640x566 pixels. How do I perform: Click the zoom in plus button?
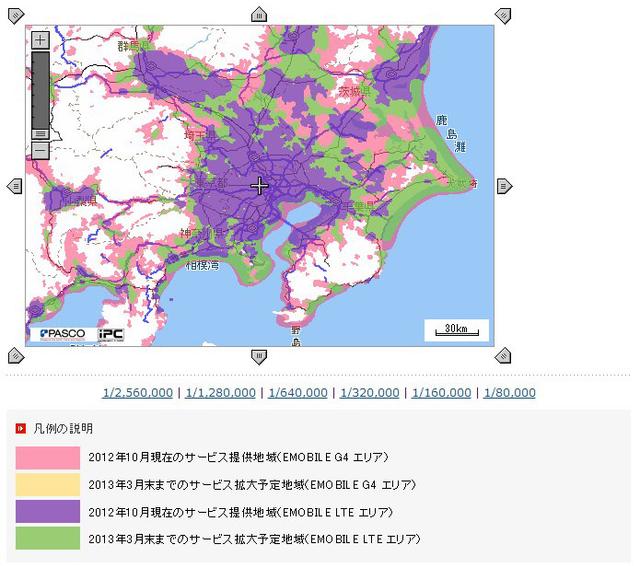coord(40,40)
